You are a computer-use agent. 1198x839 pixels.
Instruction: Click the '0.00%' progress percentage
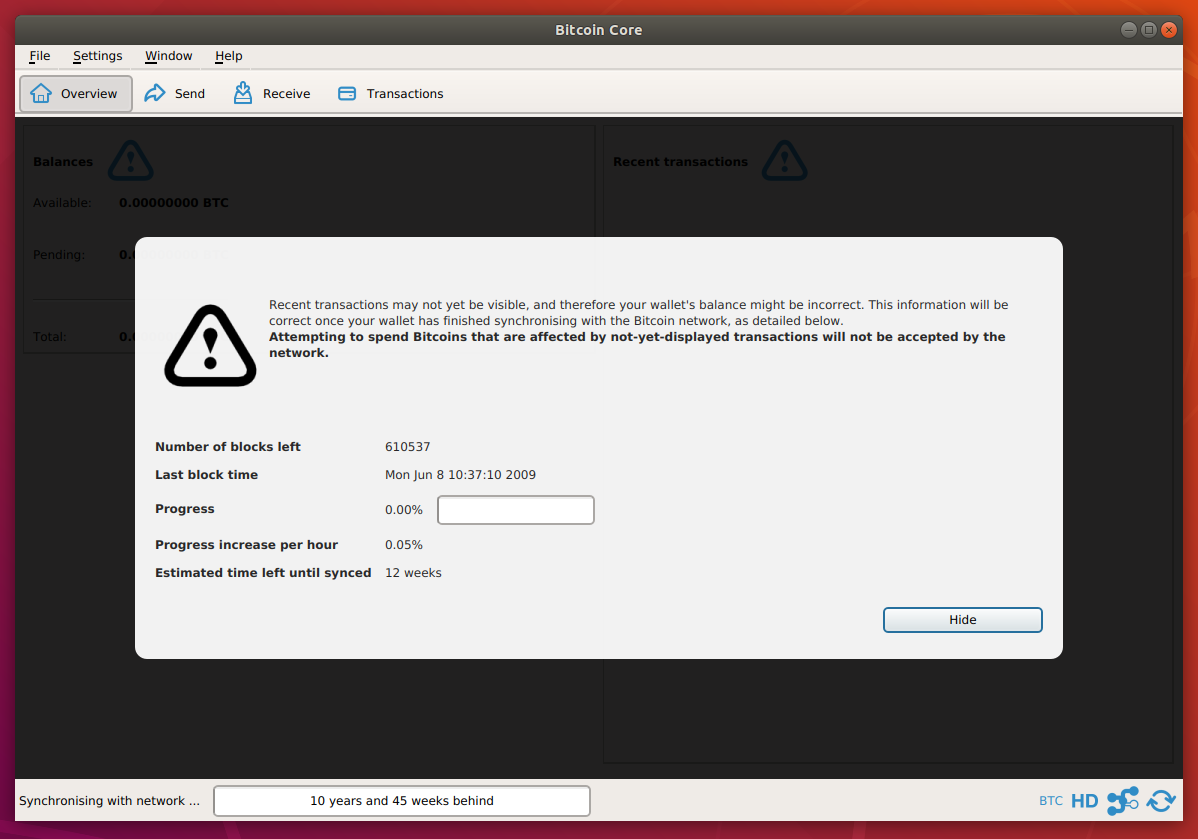403,510
